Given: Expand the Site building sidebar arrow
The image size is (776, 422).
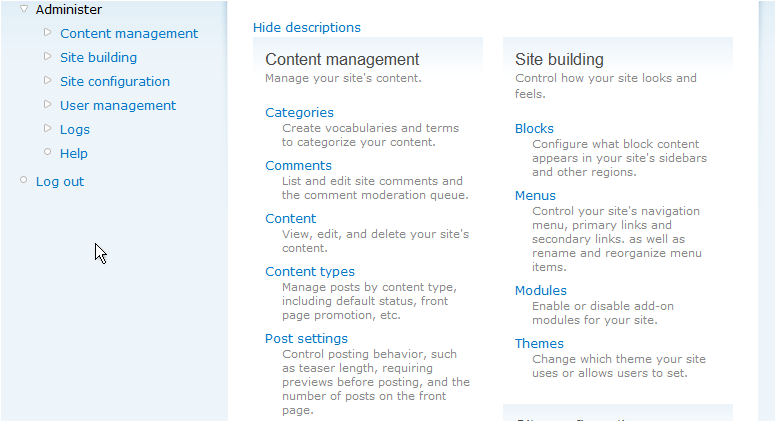Looking at the screenshot, I should [47, 56].
